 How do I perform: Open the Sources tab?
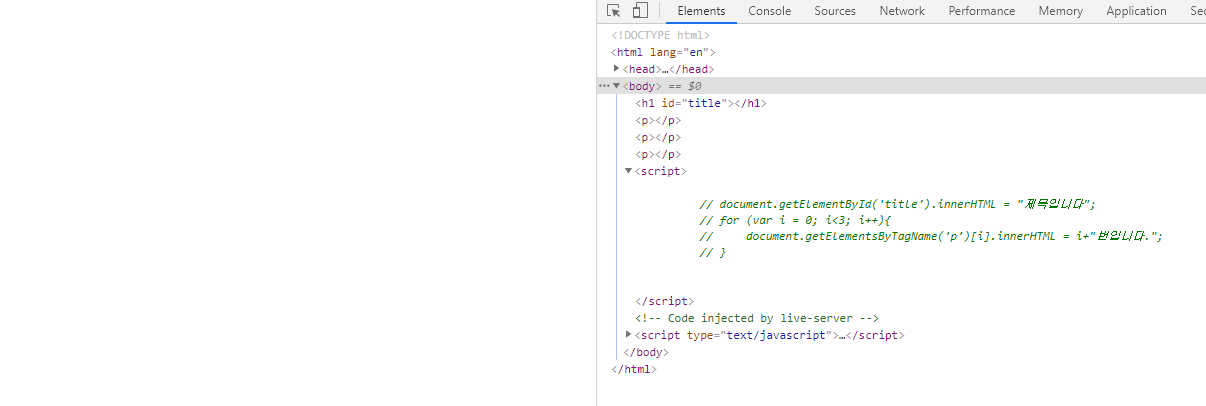point(835,11)
